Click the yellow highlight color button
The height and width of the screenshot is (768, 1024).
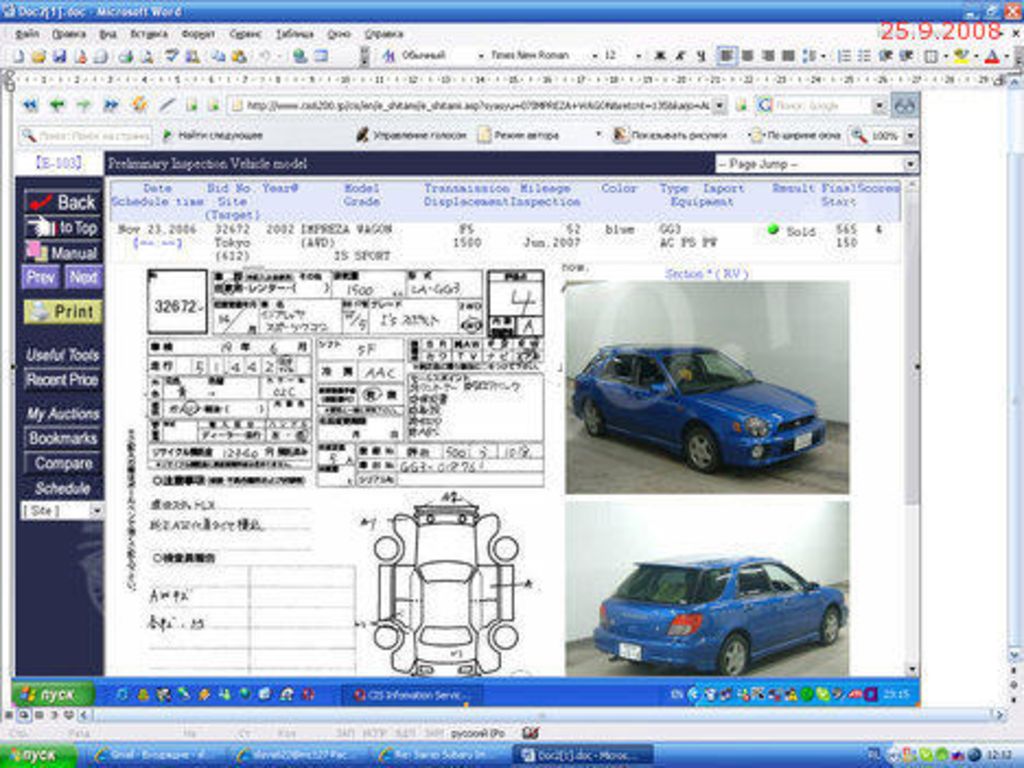point(961,57)
